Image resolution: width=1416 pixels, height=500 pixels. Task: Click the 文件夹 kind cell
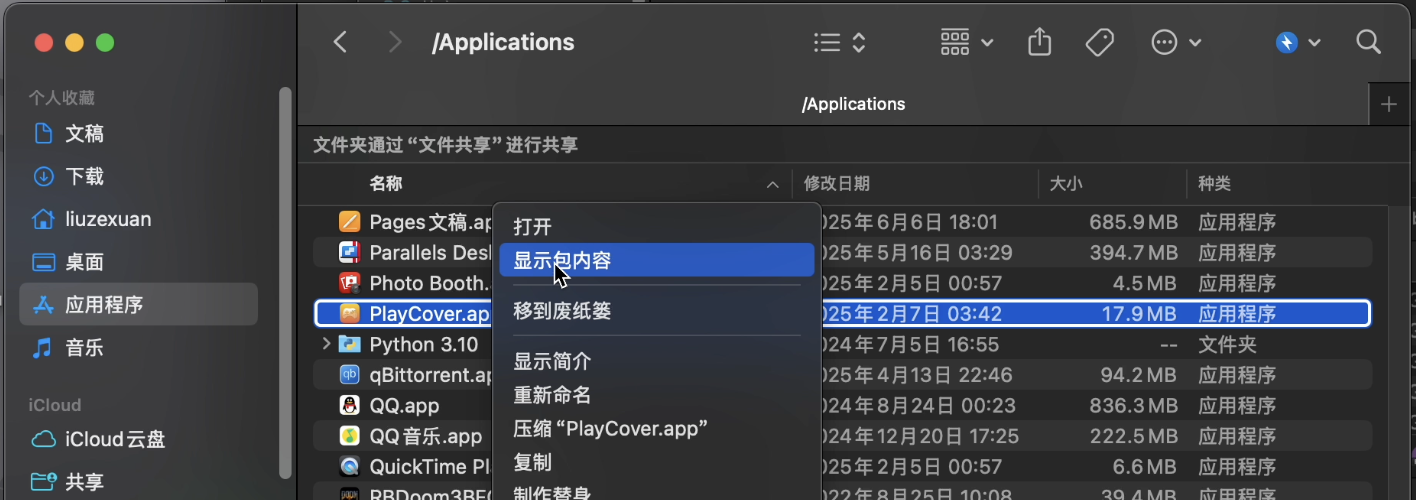tap(1228, 344)
